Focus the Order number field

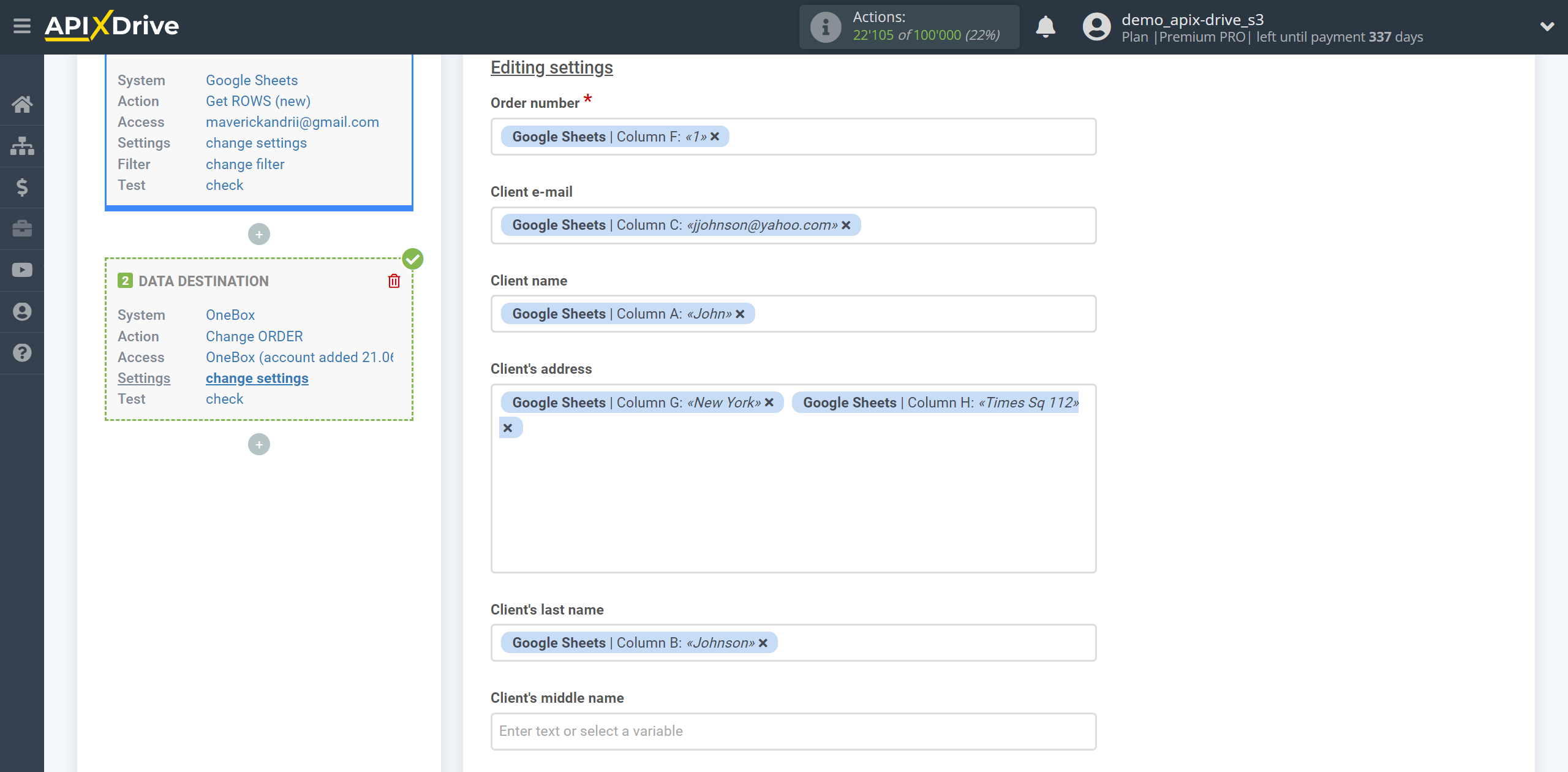[x=793, y=137]
